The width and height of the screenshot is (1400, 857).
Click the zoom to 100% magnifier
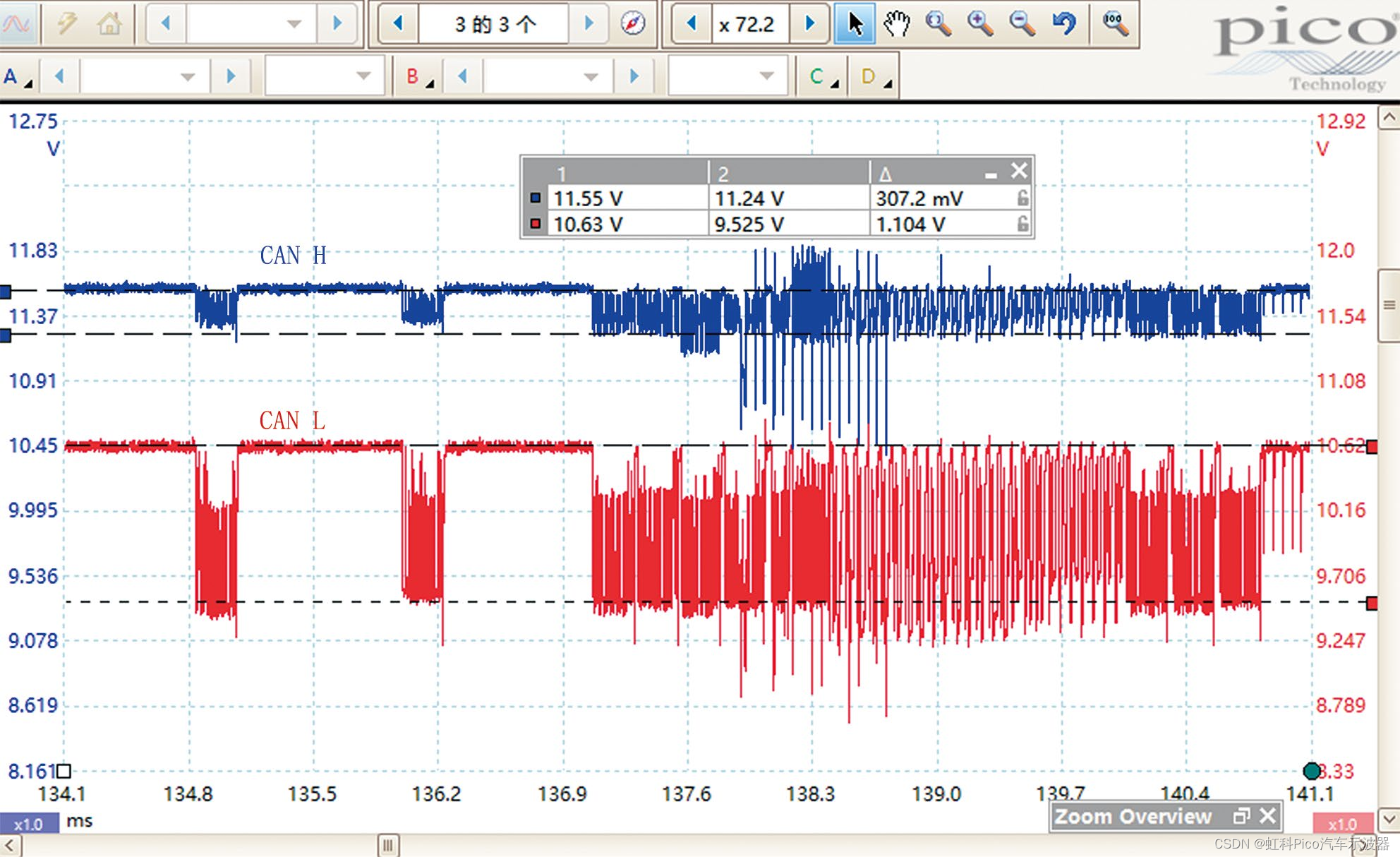click(x=1115, y=24)
